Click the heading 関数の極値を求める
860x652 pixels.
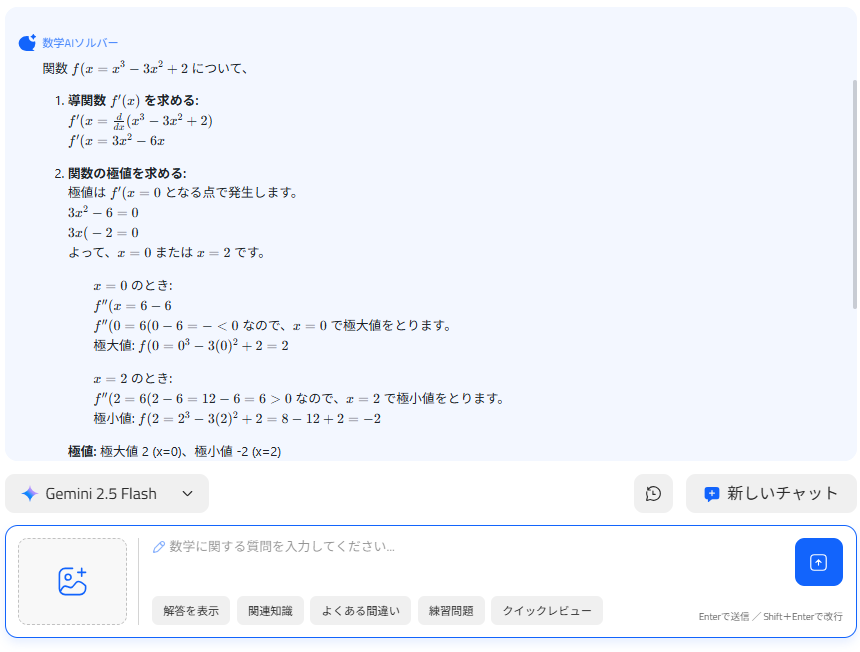pos(127,173)
